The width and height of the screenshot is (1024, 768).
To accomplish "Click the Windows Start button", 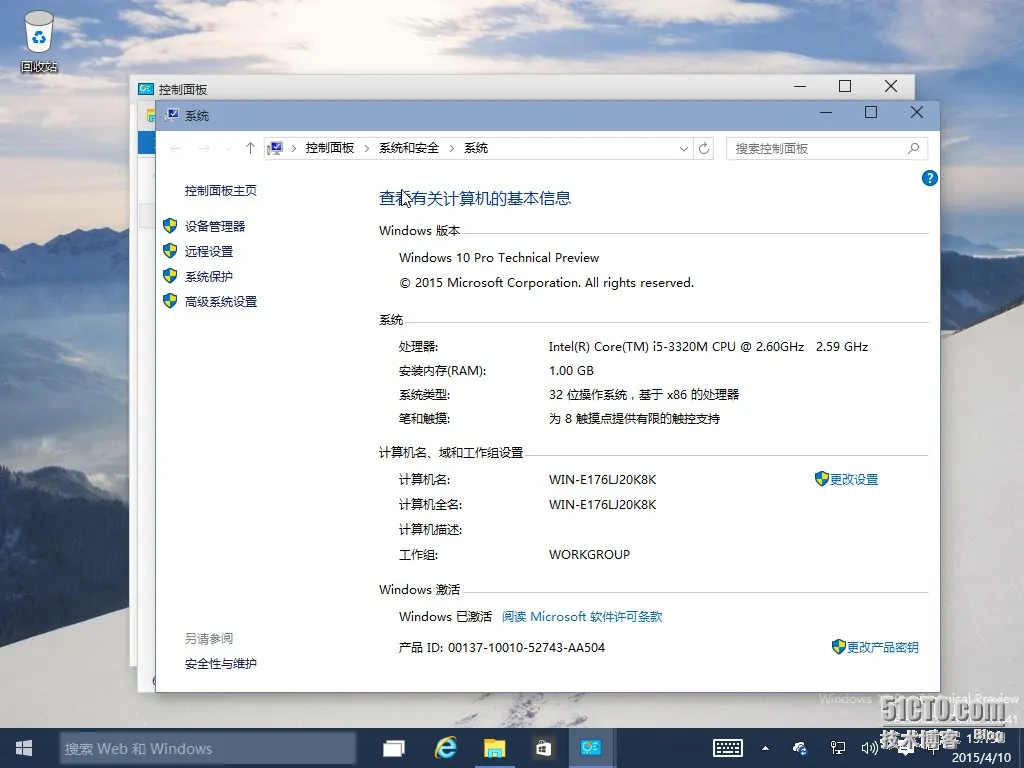I will [24, 748].
